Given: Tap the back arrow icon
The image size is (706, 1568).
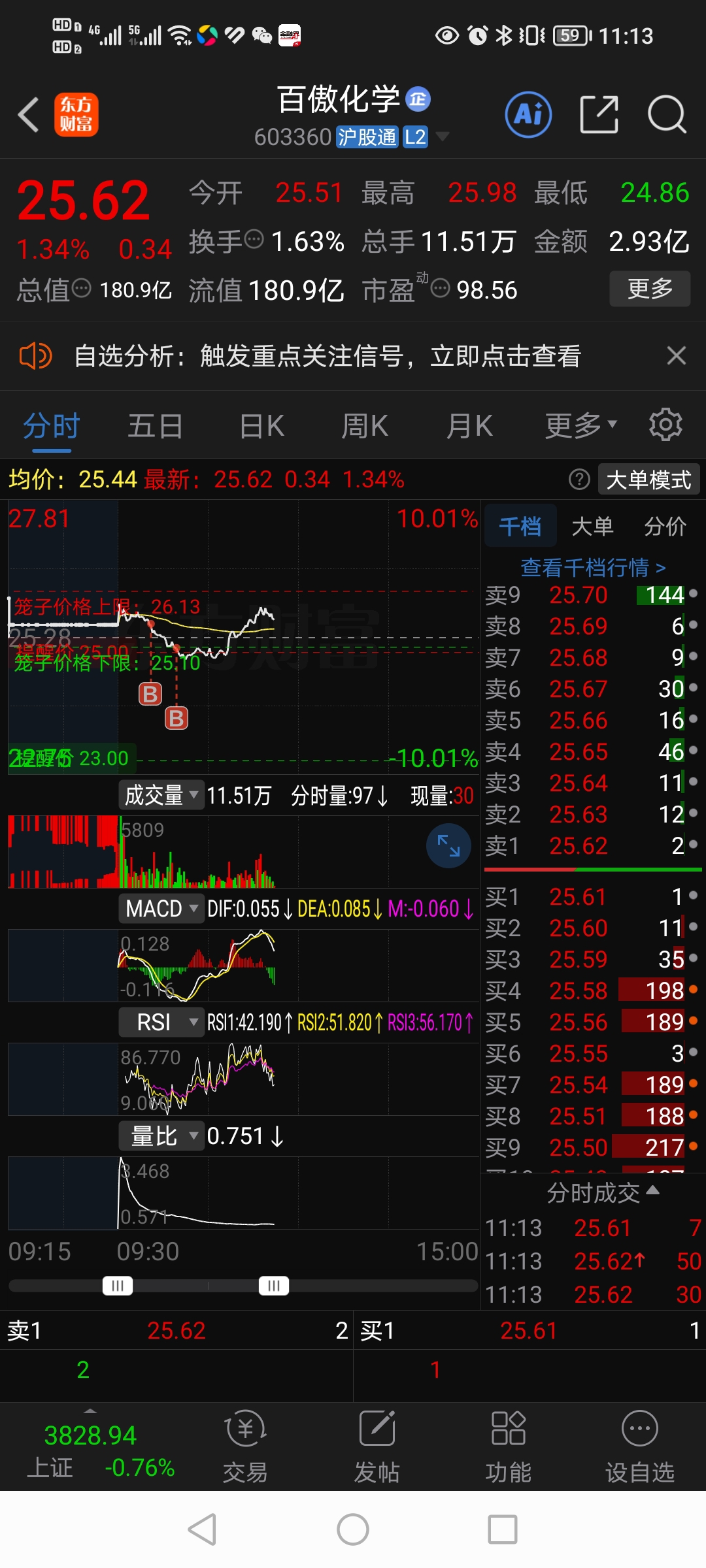Looking at the screenshot, I should pyautogui.click(x=28, y=114).
